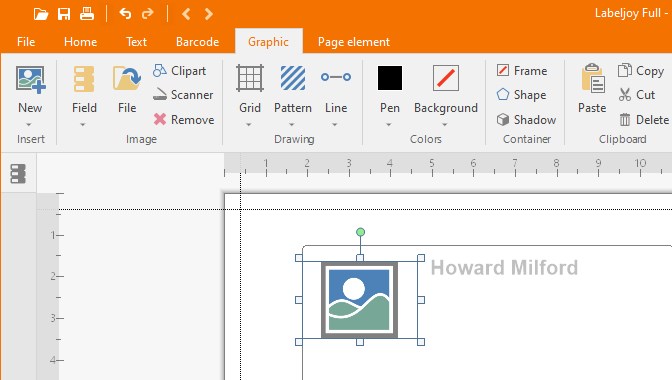The width and height of the screenshot is (672, 380).
Task: Copy the selected element
Action: [641, 71]
